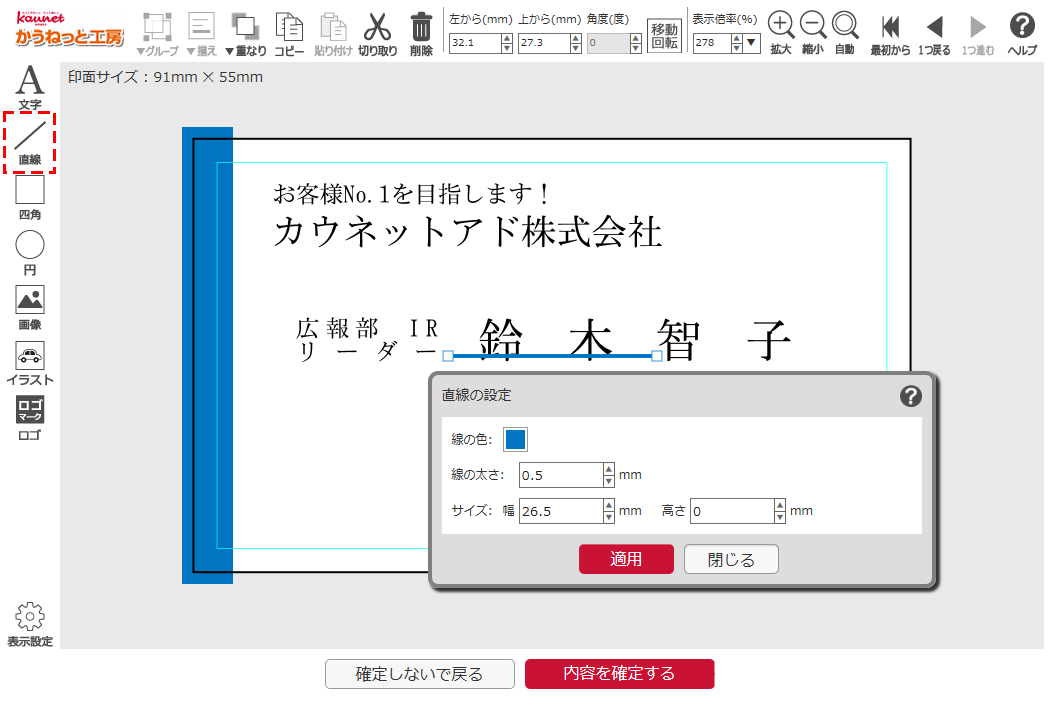Click the 線の色 blue color swatch

tap(515, 439)
